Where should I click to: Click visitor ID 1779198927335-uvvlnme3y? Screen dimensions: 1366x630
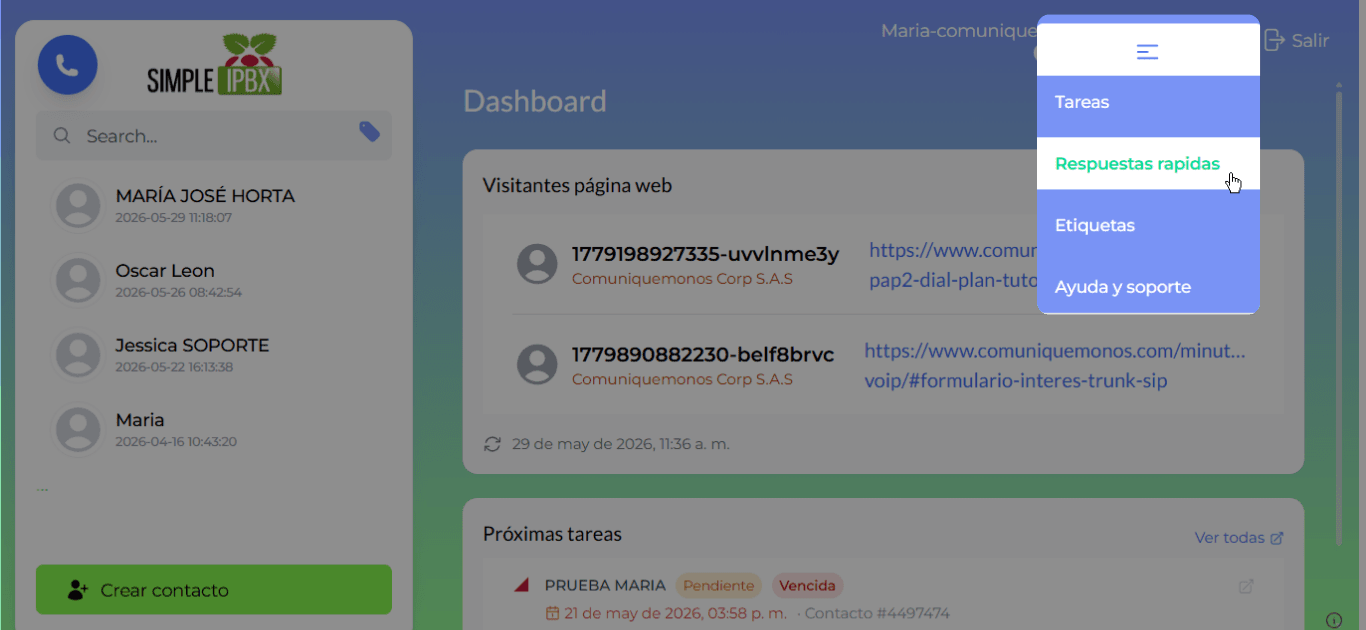[705, 254]
